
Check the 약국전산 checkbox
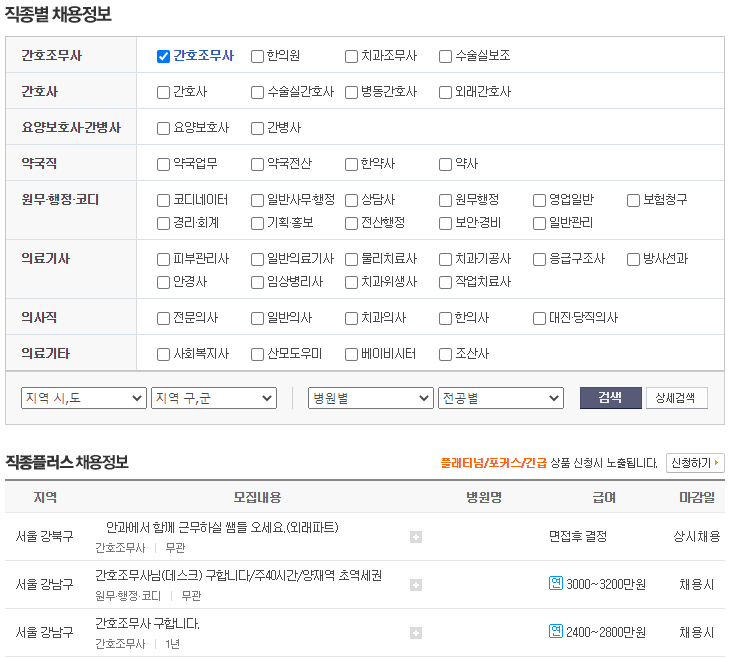[257, 164]
